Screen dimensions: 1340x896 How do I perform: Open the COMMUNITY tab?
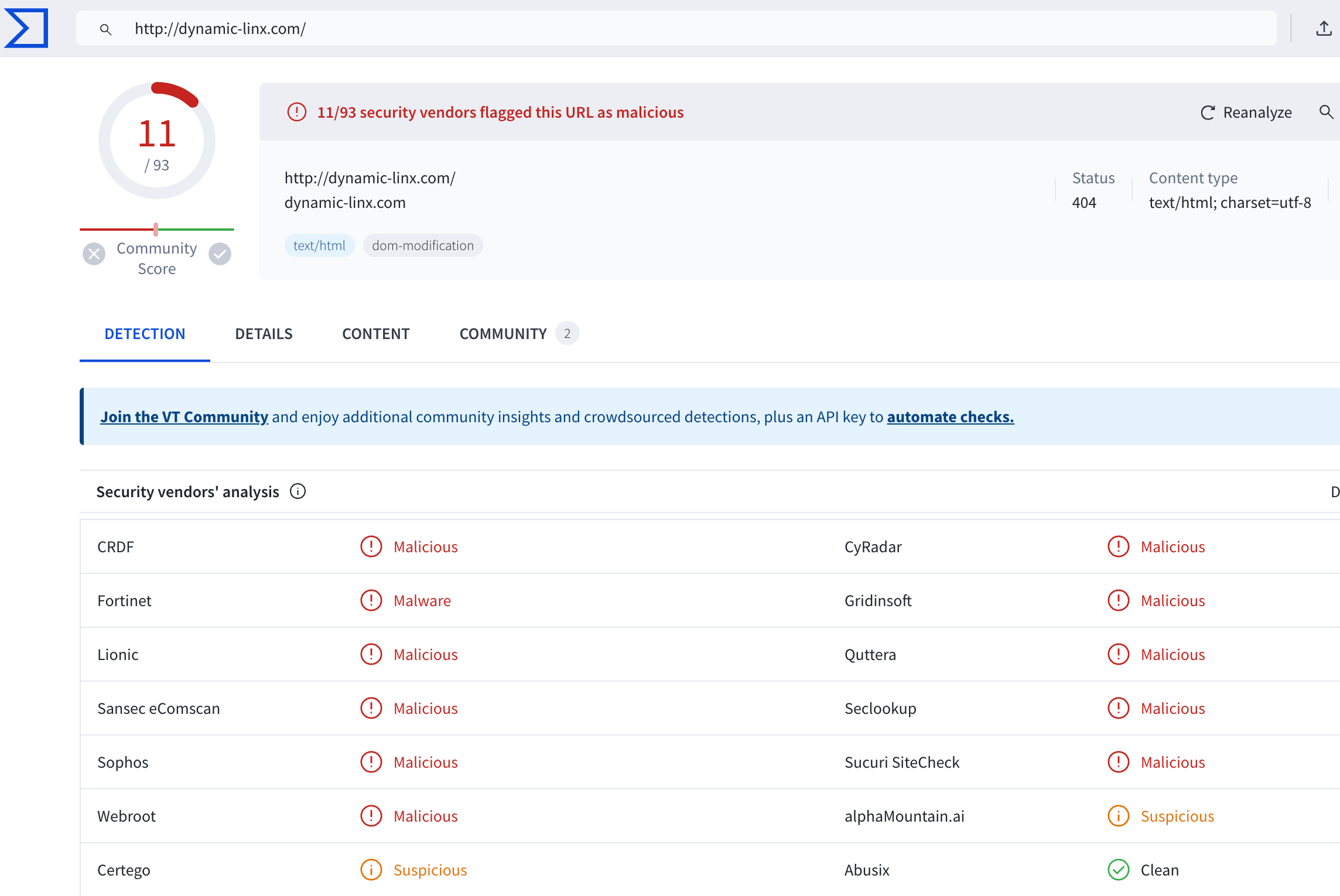[x=503, y=334]
